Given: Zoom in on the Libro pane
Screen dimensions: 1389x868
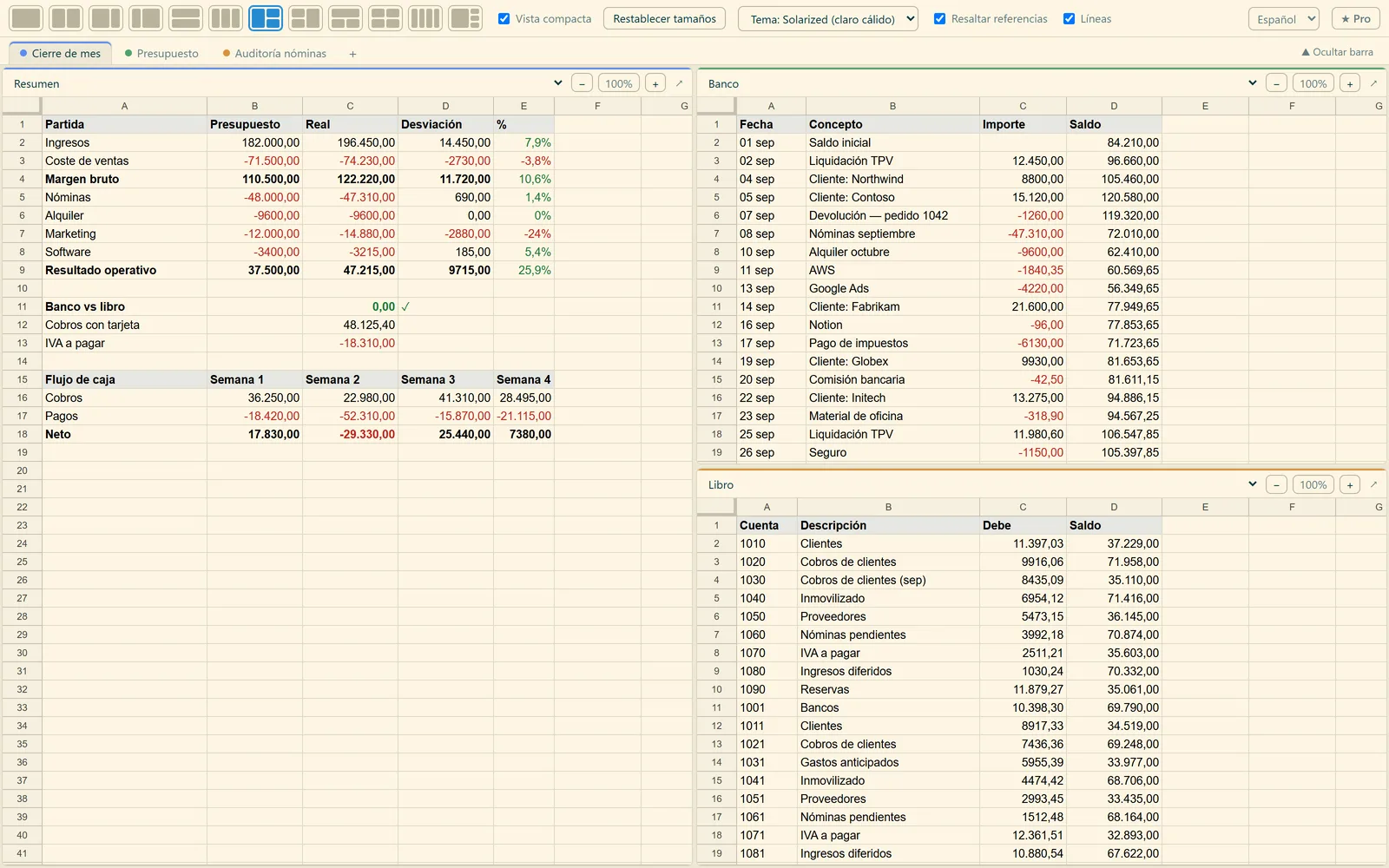Looking at the screenshot, I should pyautogui.click(x=1349, y=484).
